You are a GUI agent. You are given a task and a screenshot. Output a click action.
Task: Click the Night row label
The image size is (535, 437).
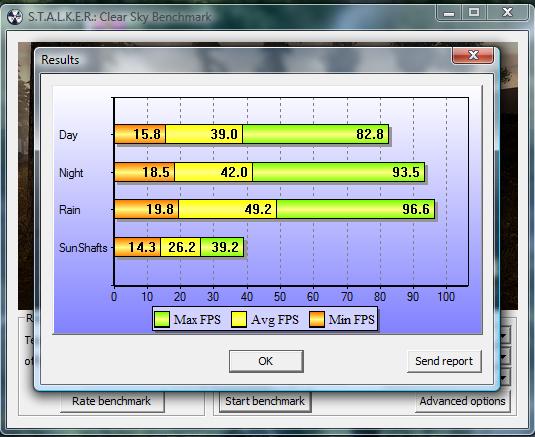[x=71, y=173]
